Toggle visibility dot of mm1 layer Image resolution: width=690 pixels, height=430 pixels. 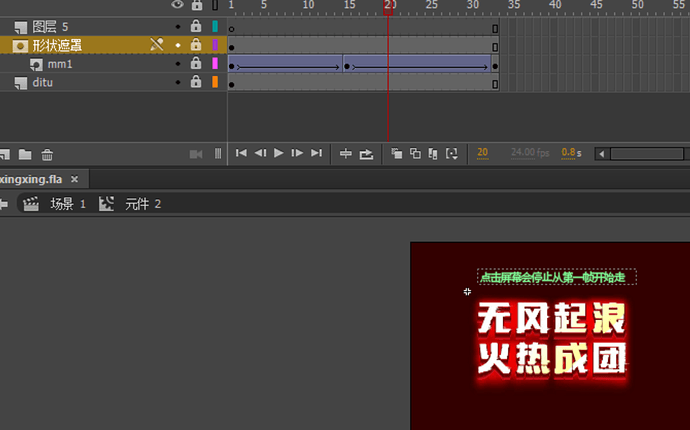coord(178,64)
